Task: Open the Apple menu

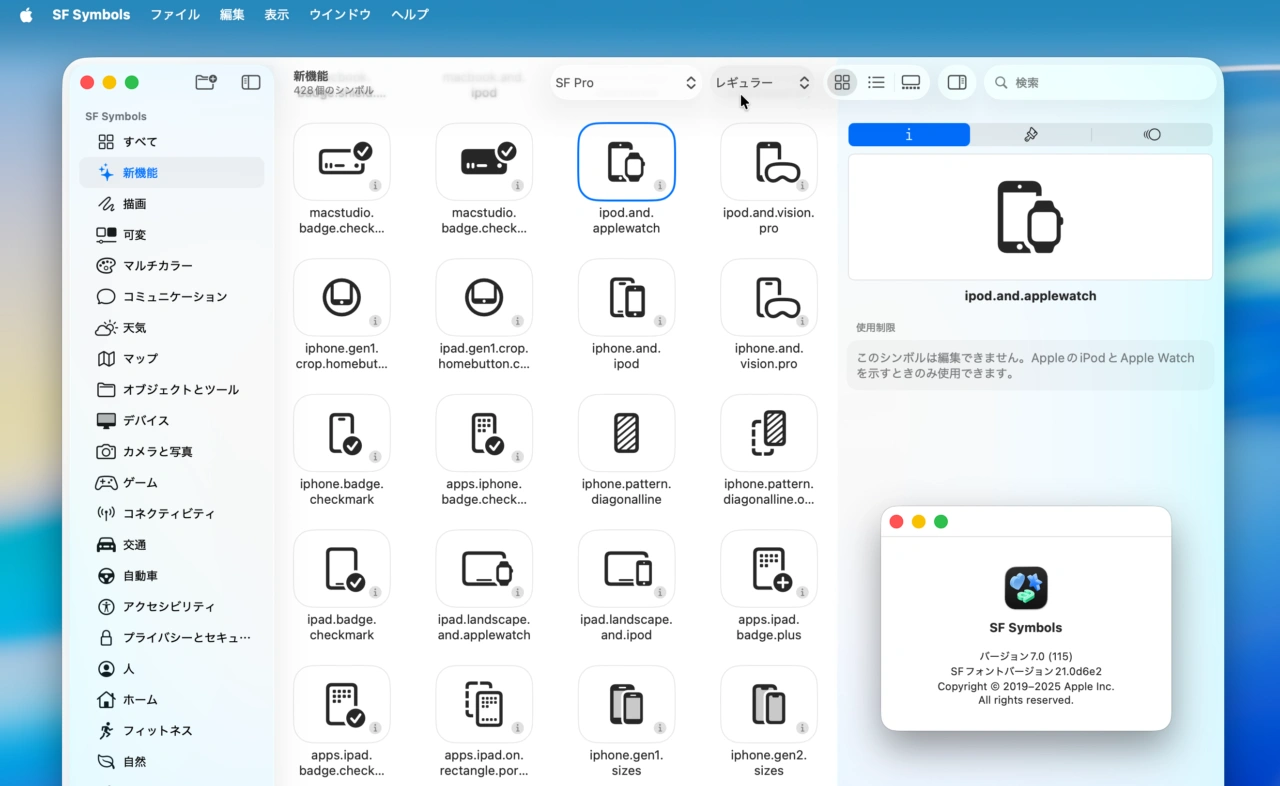Action: tap(26, 15)
